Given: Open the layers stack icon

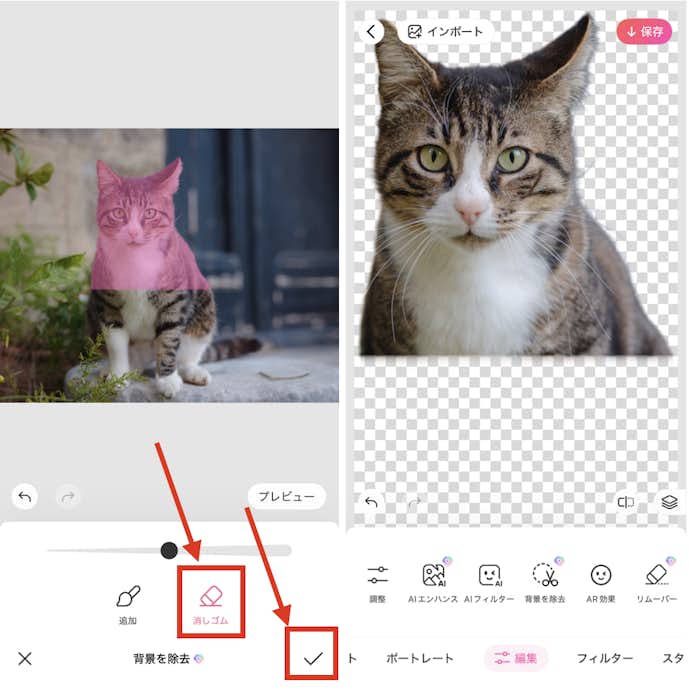Looking at the screenshot, I should click(x=669, y=502).
